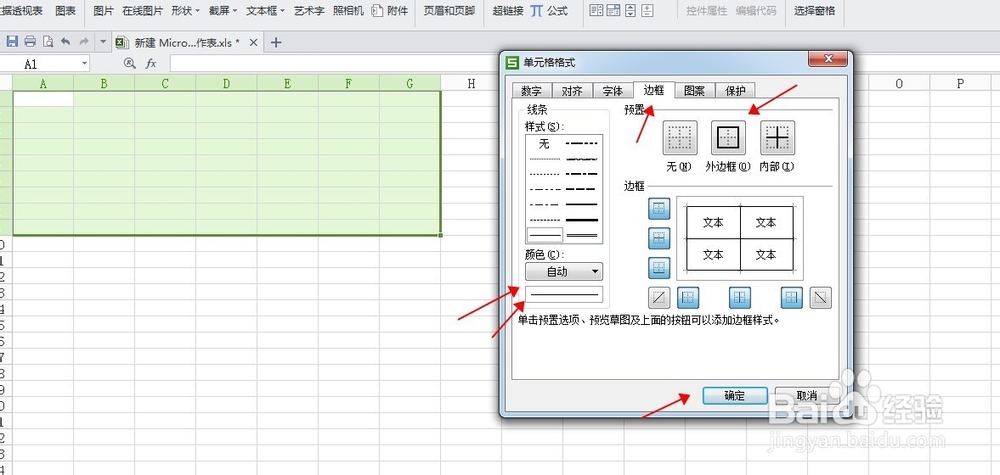The image size is (1000, 475).
Task: Open Print Preview from quick access toolbar
Action: [48, 41]
